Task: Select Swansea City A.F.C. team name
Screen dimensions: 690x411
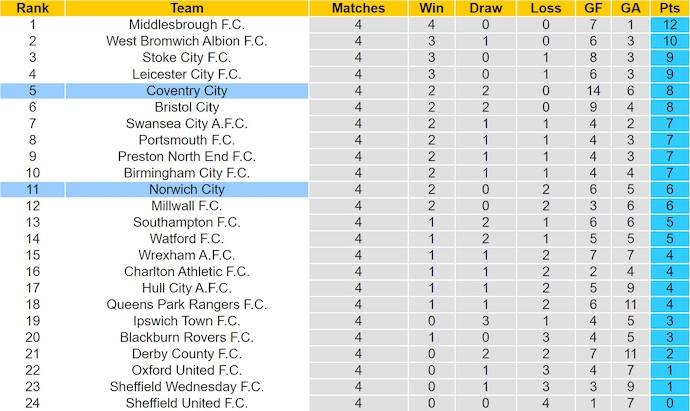Action: point(187,123)
